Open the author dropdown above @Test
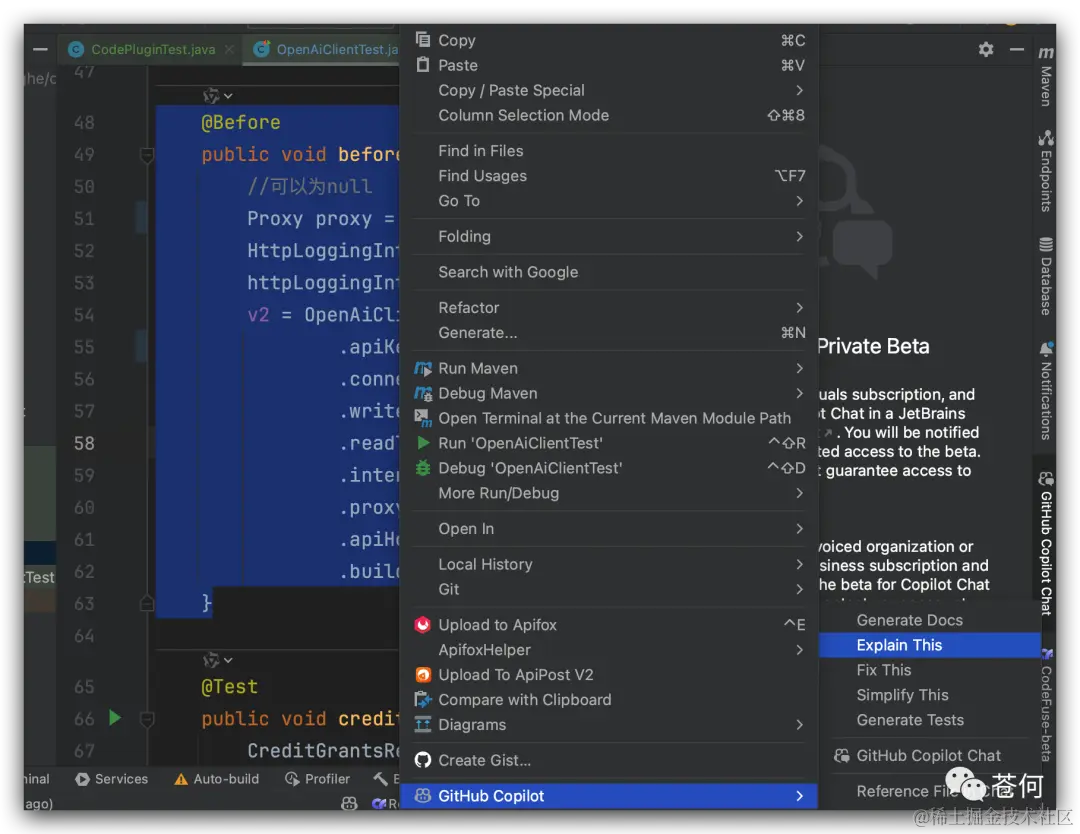Viewport: 1080px width, 834px height. (218, 660)
